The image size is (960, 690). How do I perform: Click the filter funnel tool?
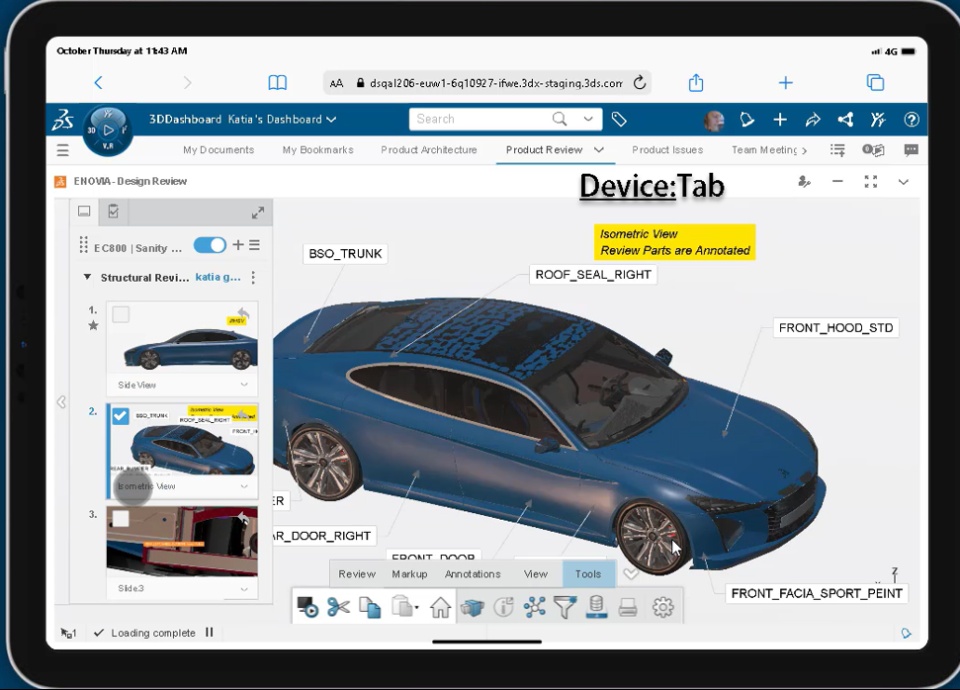point(564,607)
